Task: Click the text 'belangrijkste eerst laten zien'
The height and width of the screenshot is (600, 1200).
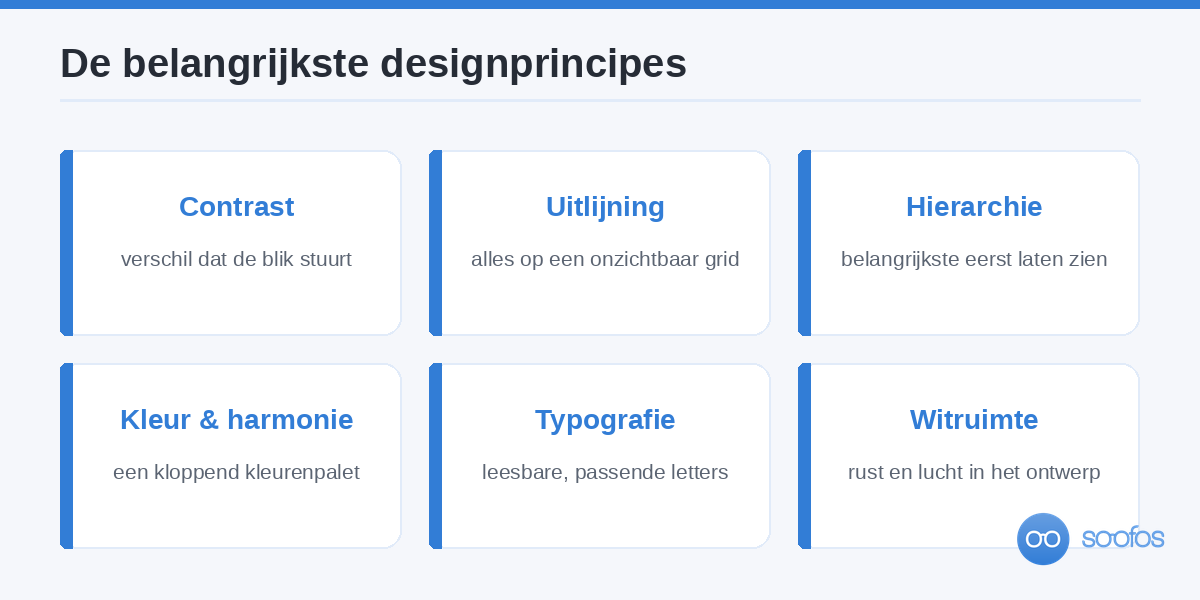Action: (974, 260)
